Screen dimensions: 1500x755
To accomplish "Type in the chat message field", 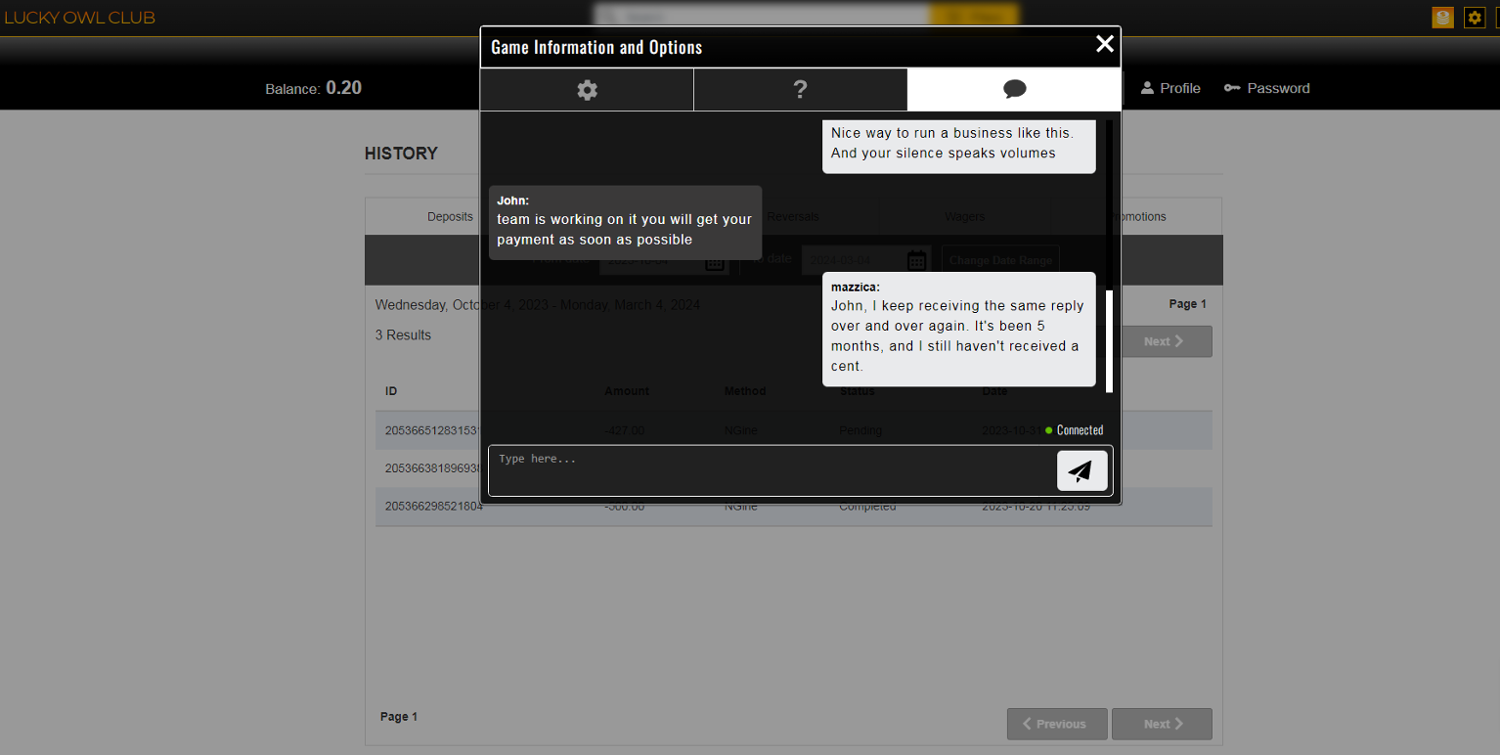I will pyautogui.click(x=770, y=470).
